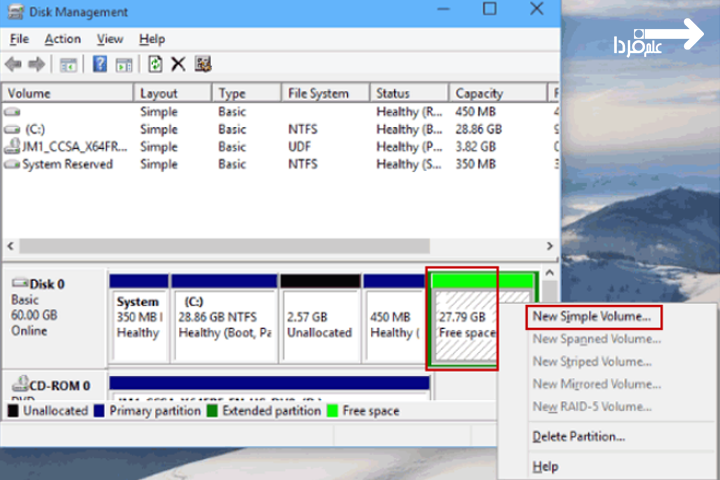Viewport: 720px width, 480px height.
Task: Sort by the Volume column header
Action: [68, 93]
